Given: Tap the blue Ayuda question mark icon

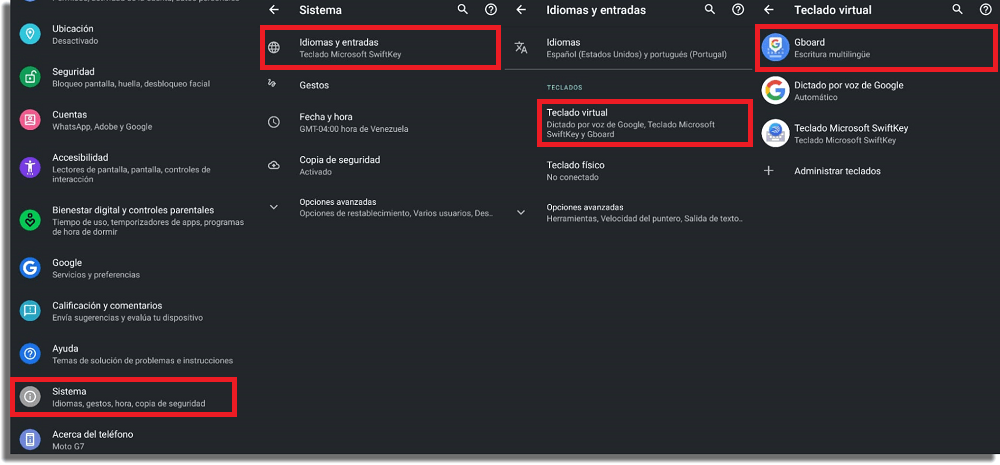Looking at the screenshot, I should click(x=30, y=353).
